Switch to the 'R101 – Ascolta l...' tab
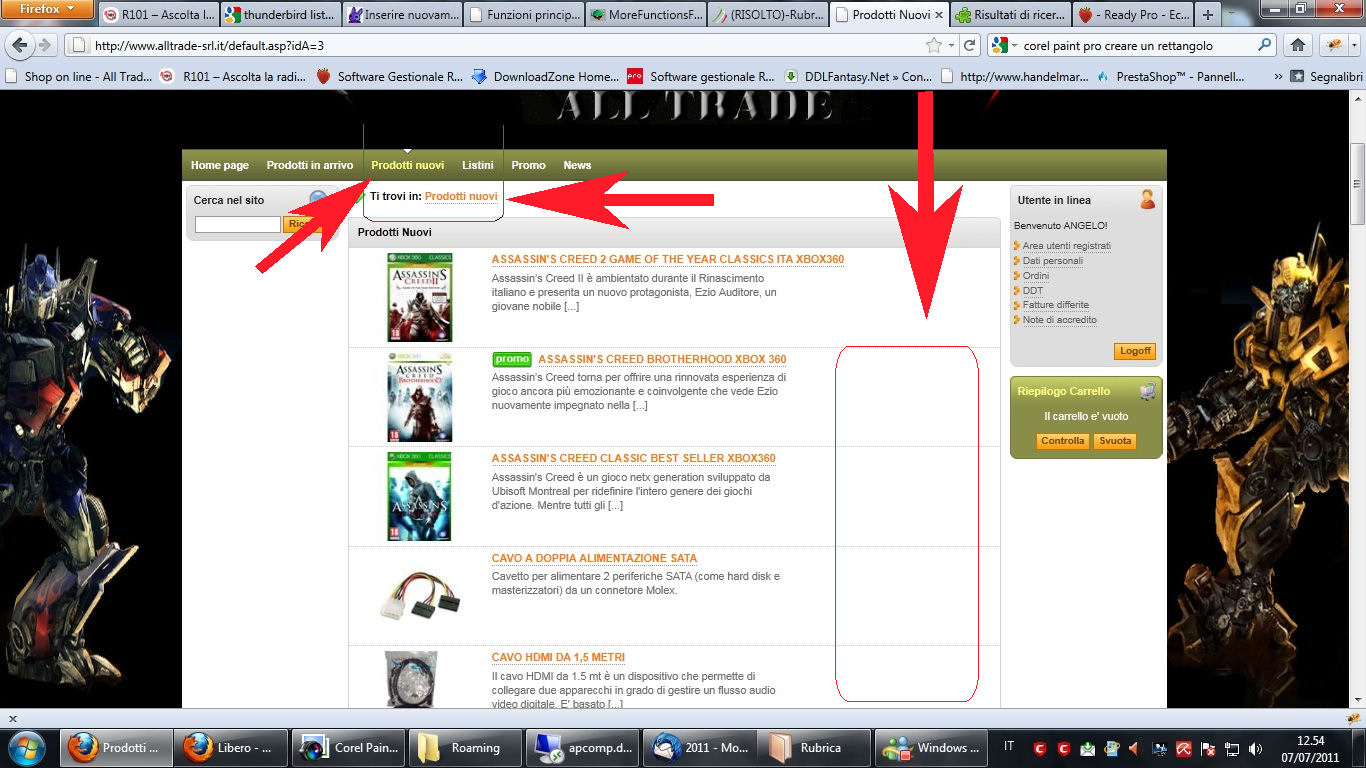 (x=158, y=15)
